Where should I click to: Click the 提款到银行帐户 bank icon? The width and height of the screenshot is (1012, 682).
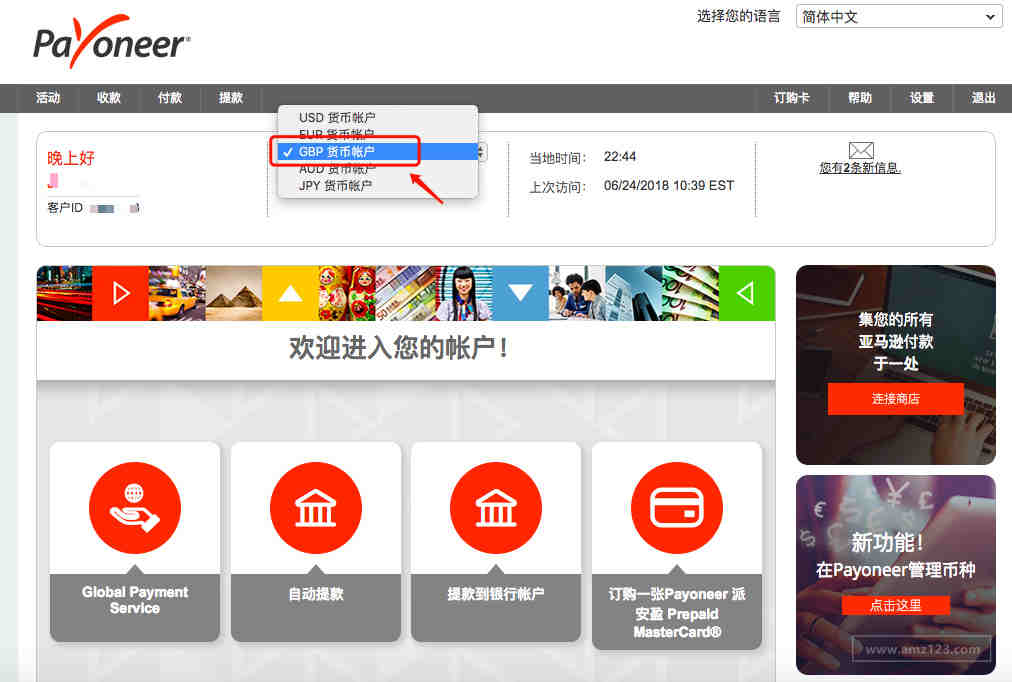(496, 508)
